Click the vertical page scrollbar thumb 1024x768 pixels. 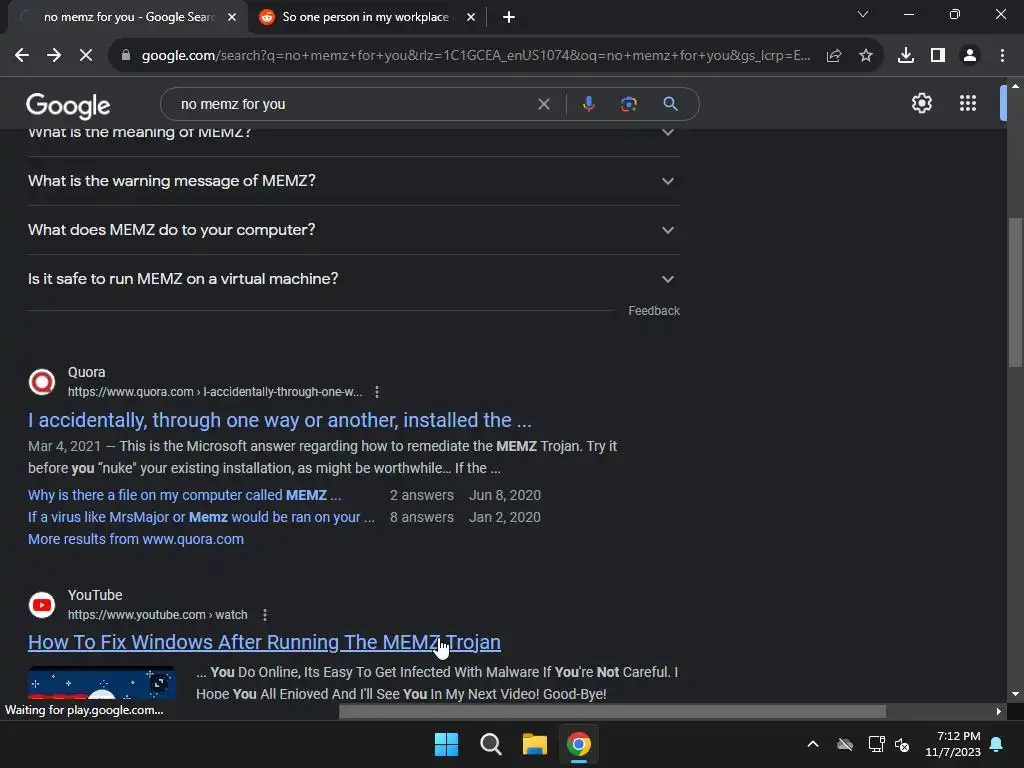pos(1015,292)
